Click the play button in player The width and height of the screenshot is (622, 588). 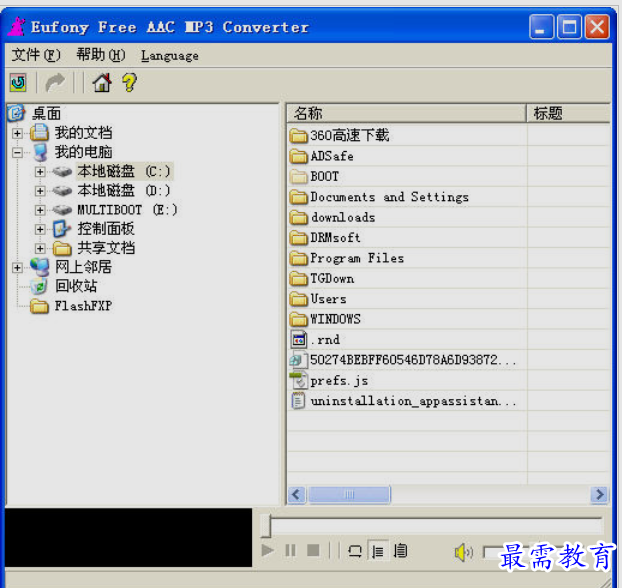[268, 550]
